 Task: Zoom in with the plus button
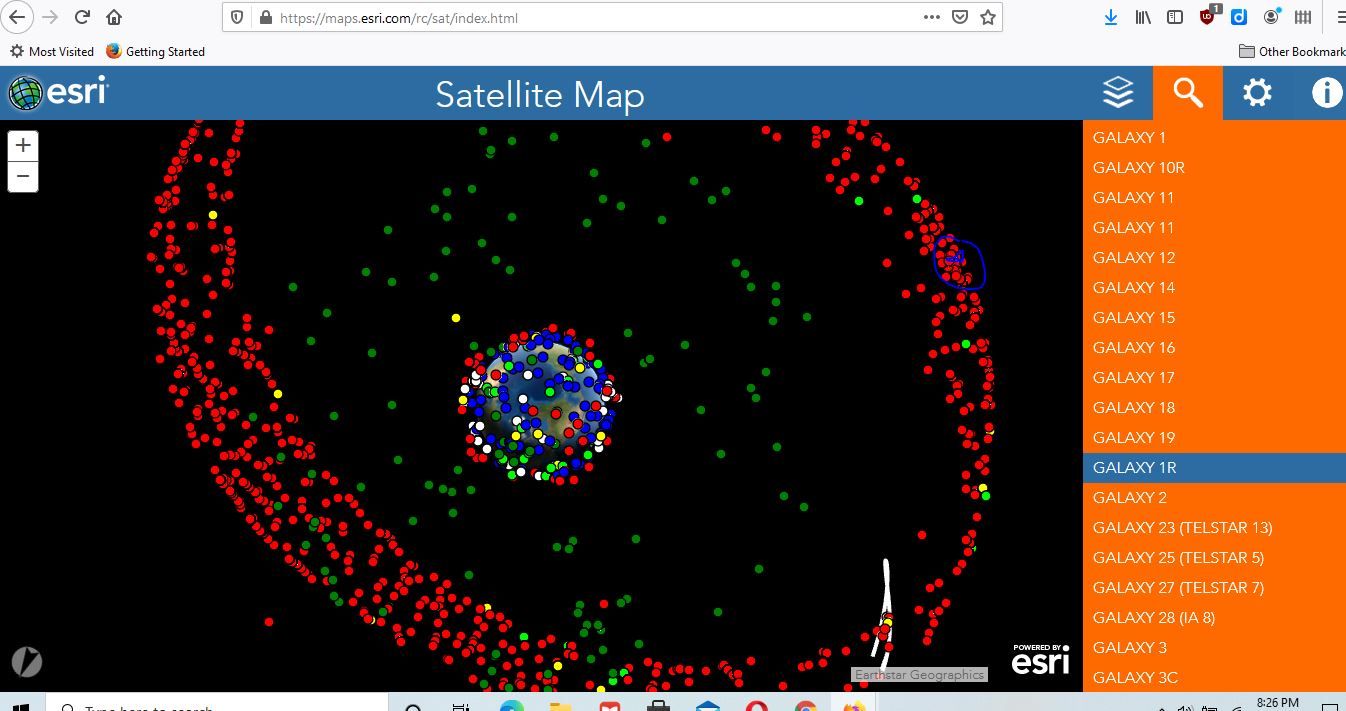(23, 145)
